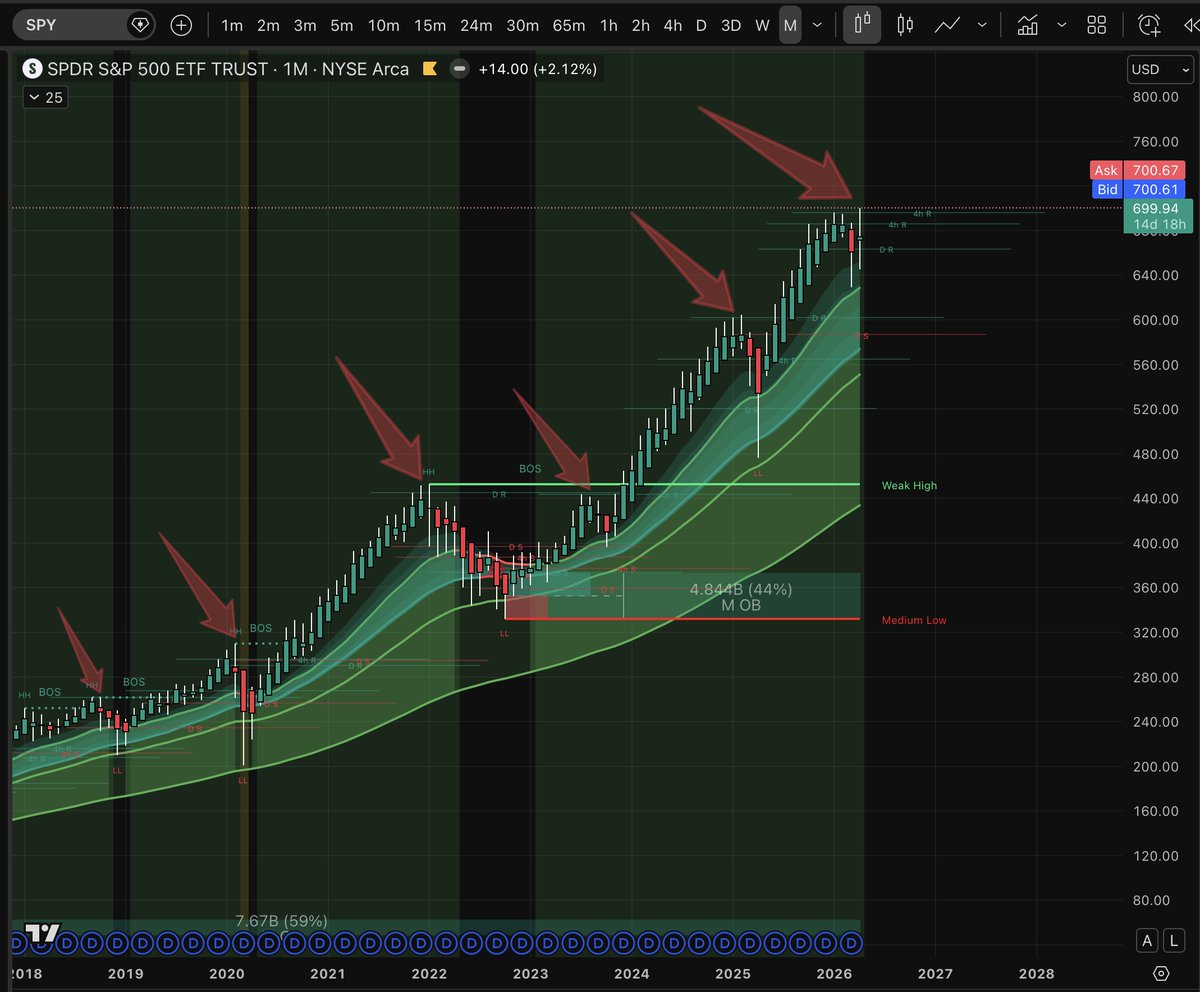
Task: Switch to the 1h timeframe
Action: (608, 25)
